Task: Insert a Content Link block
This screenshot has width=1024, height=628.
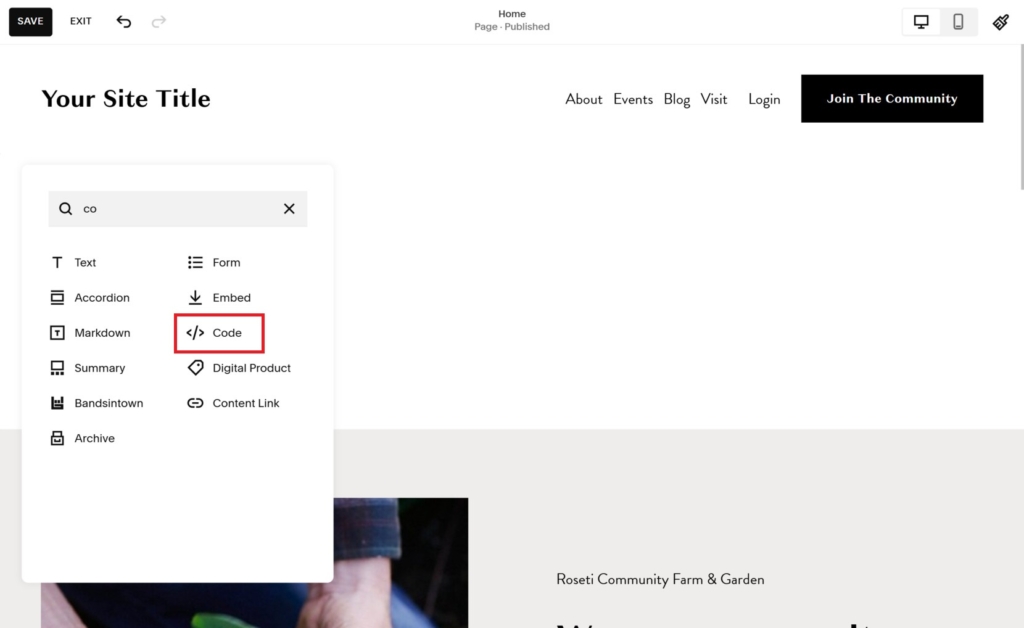Action: click(244, 402)
